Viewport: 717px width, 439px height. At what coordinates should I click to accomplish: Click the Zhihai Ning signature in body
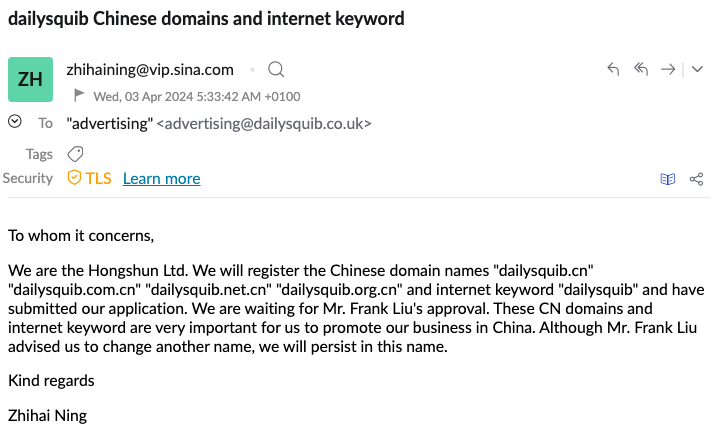47,415
